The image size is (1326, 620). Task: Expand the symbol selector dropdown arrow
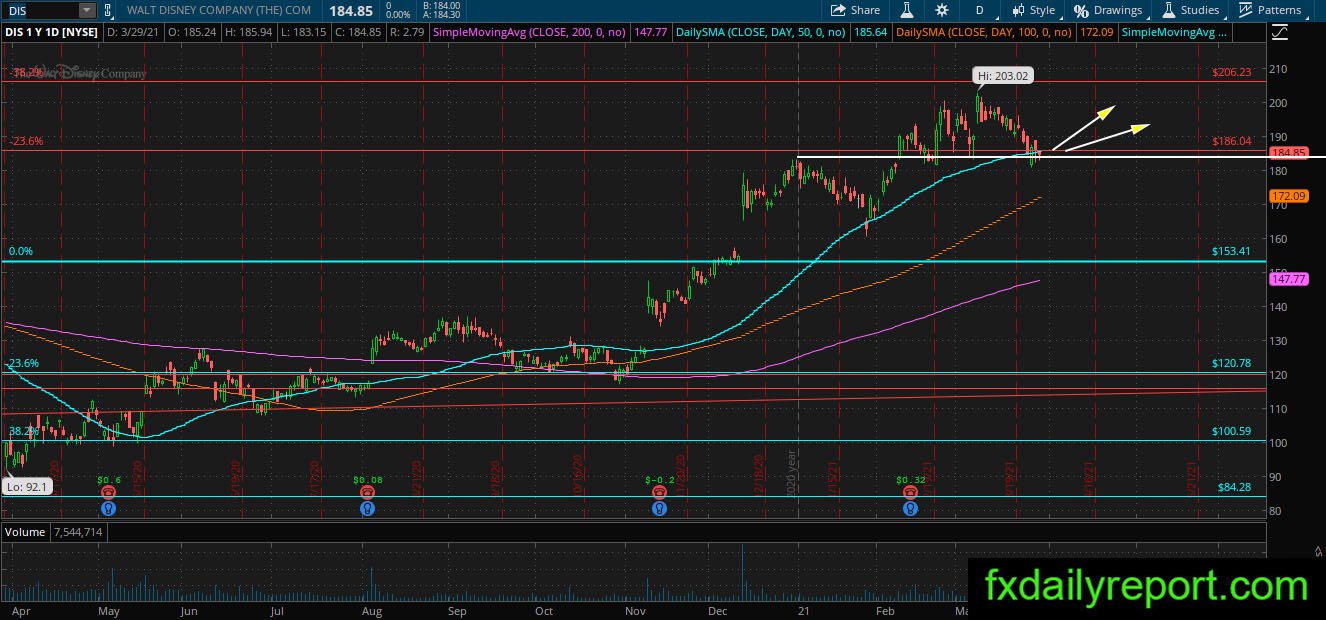click(87, 10)
